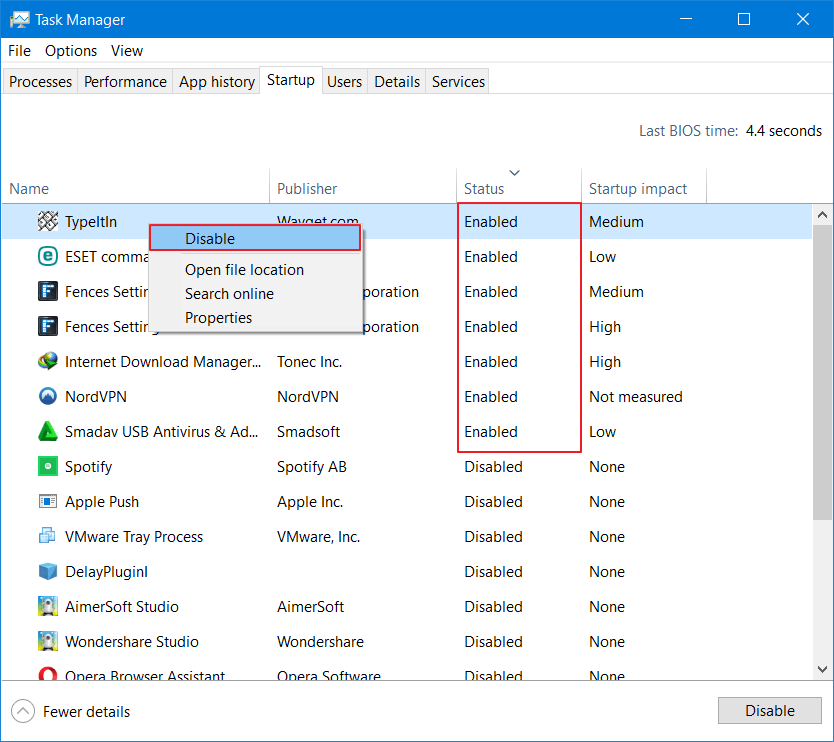The width and height of the screenshot is (834, 742).
Task: Click the DelayPluginI cube icon
Action: coord(48,572)
